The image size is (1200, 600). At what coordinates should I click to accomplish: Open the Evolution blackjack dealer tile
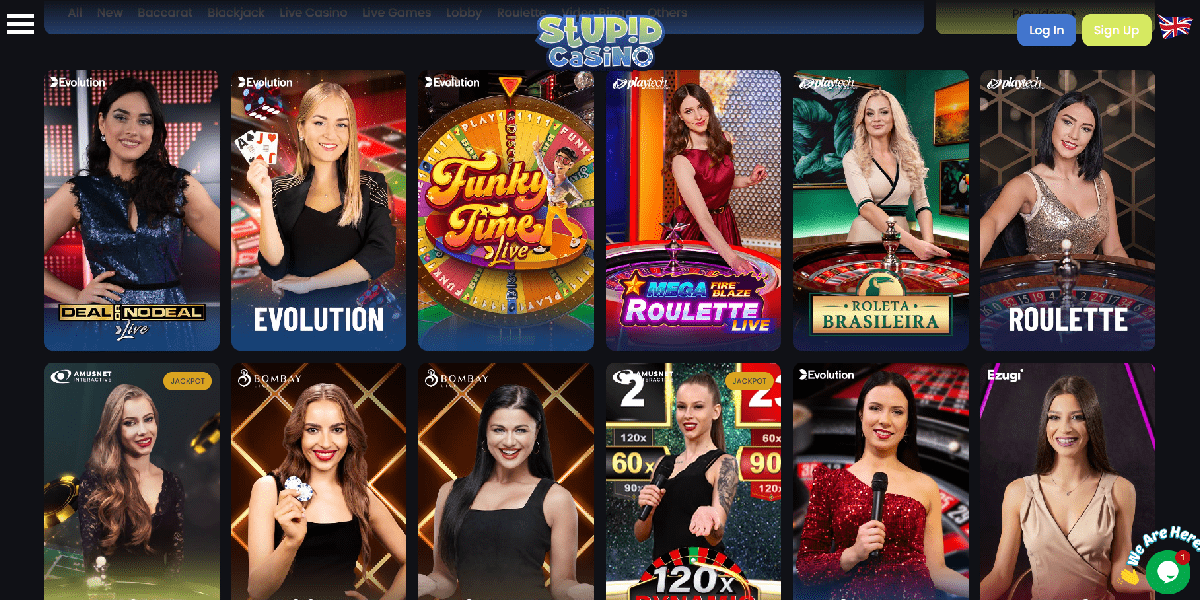click(318, 210)
